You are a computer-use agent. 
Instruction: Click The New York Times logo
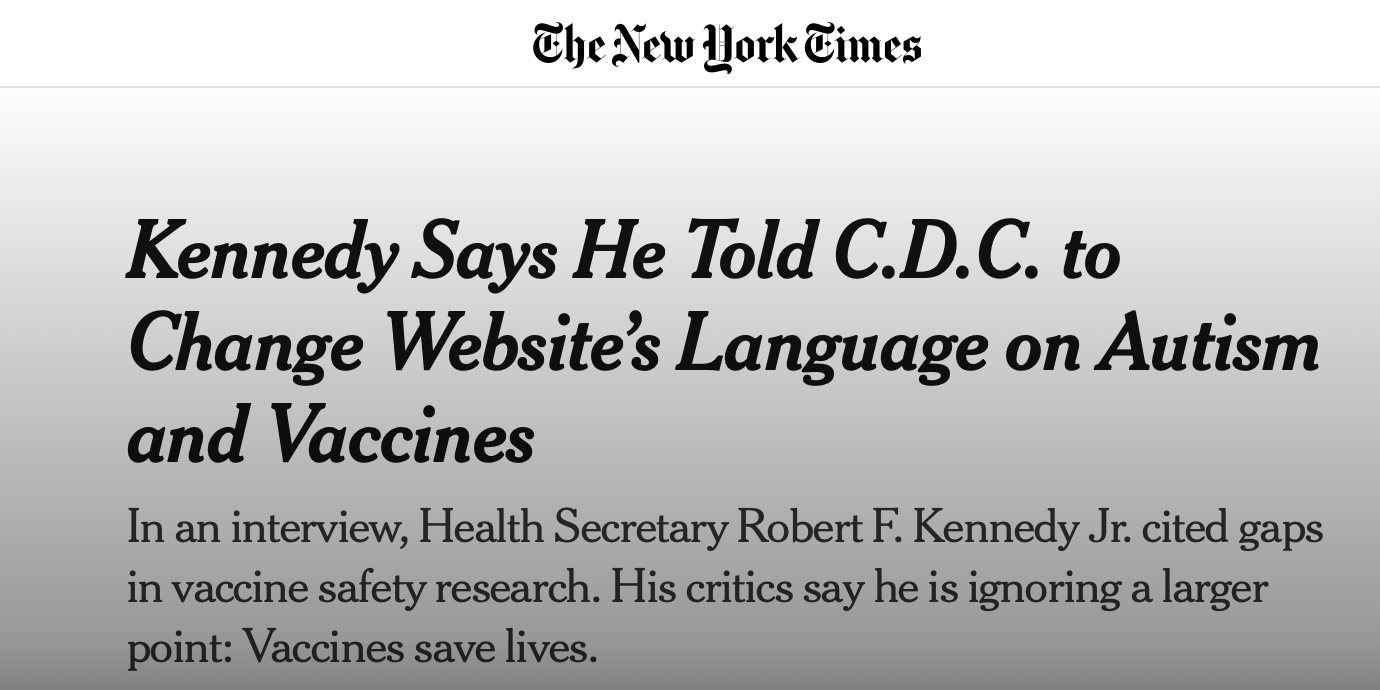[726, 46]
